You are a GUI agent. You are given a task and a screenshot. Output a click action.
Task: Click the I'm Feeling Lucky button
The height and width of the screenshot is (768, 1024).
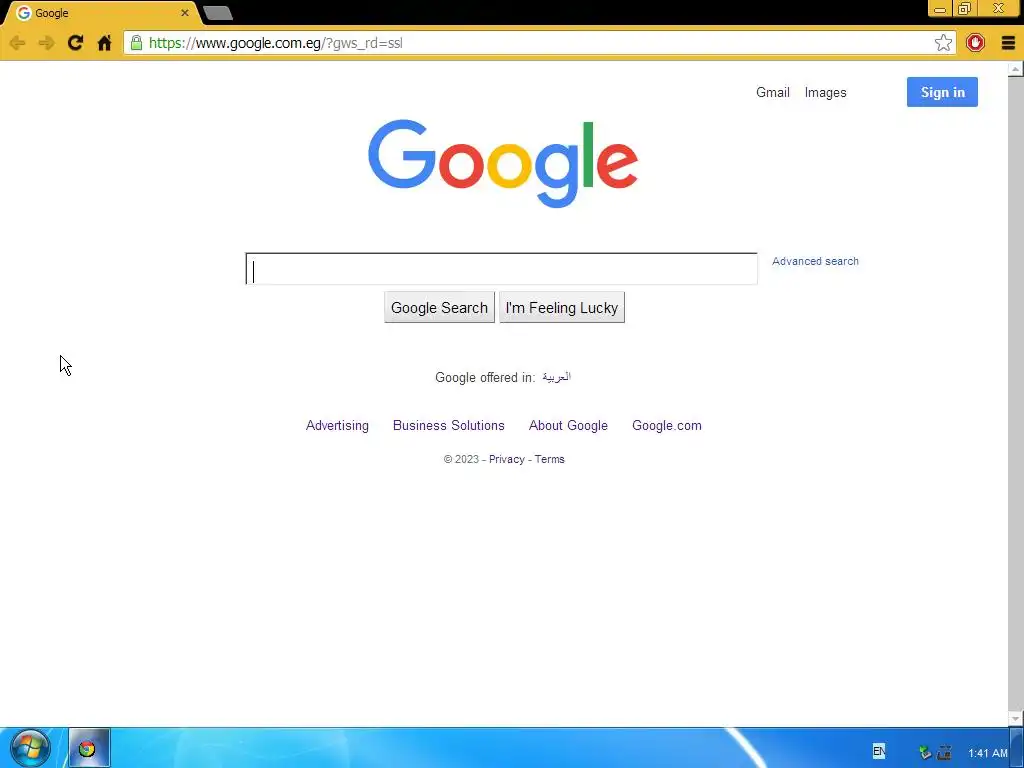562,307
